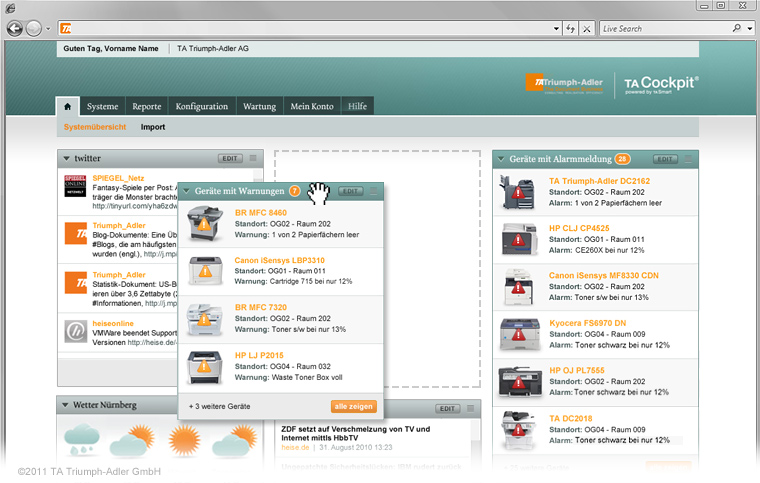Click the warnings count badge 7

(295, 191)
